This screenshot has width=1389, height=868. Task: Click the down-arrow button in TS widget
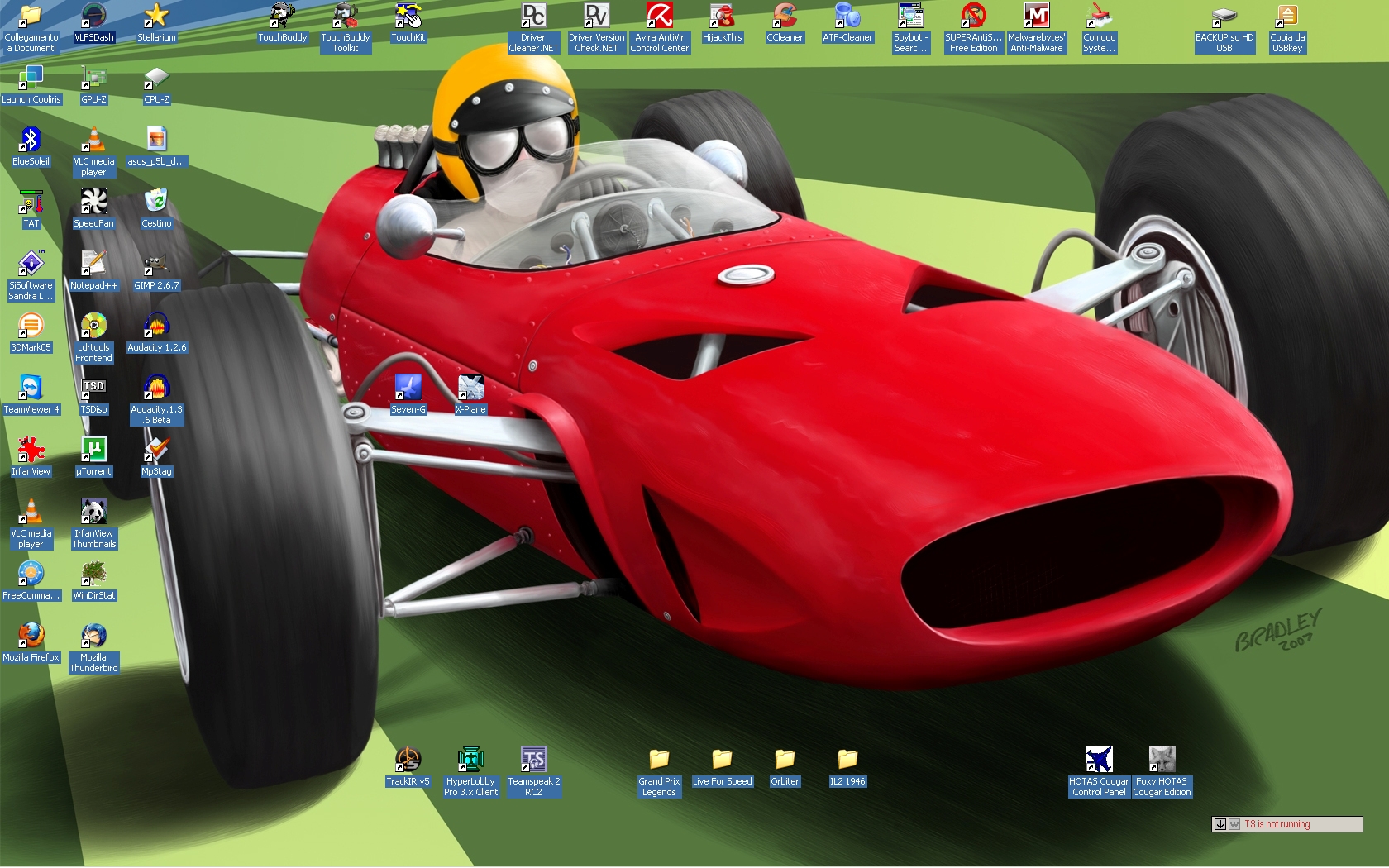(1220, 824)
